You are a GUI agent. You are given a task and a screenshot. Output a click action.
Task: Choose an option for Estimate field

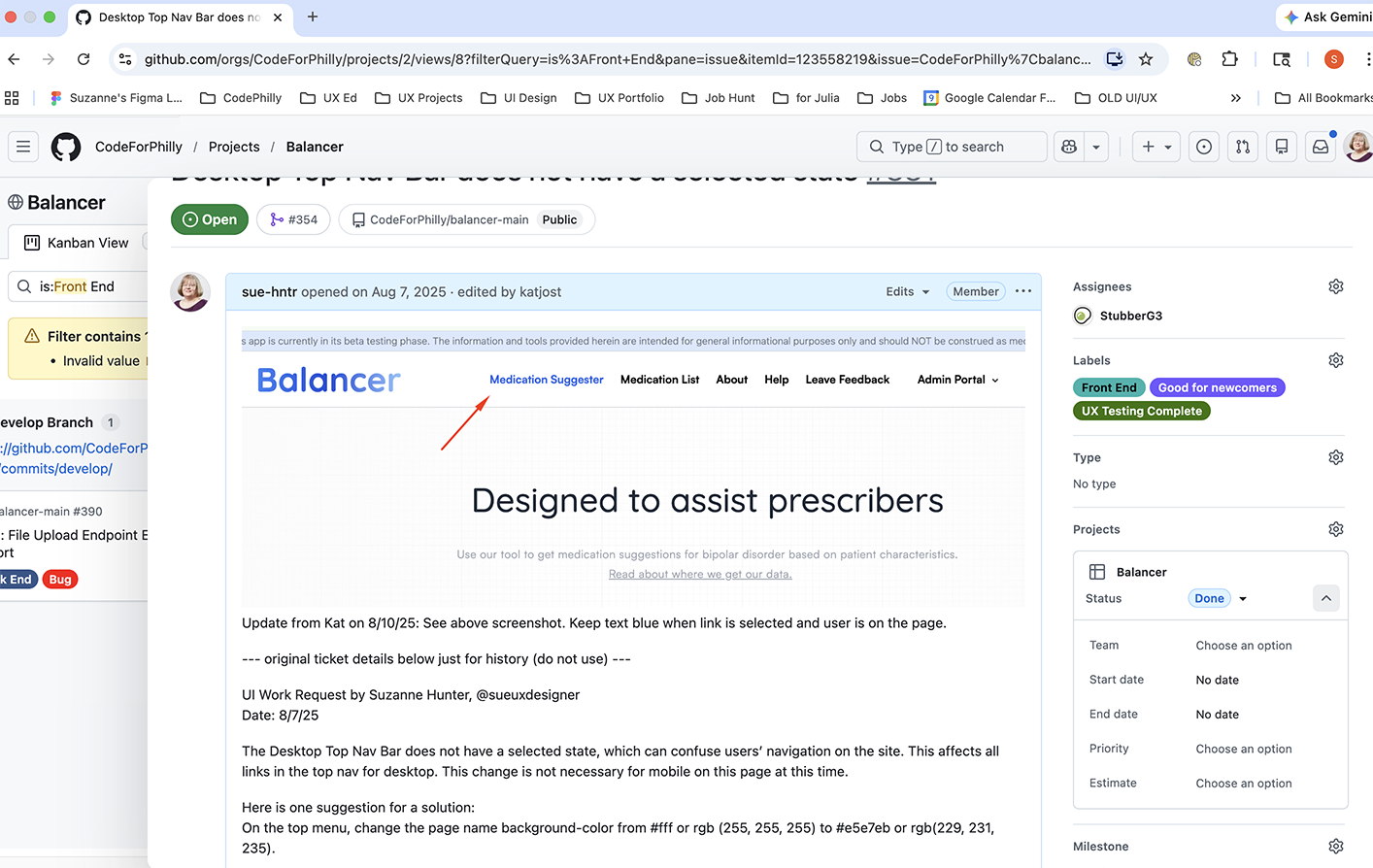(x=1244, y=784)
